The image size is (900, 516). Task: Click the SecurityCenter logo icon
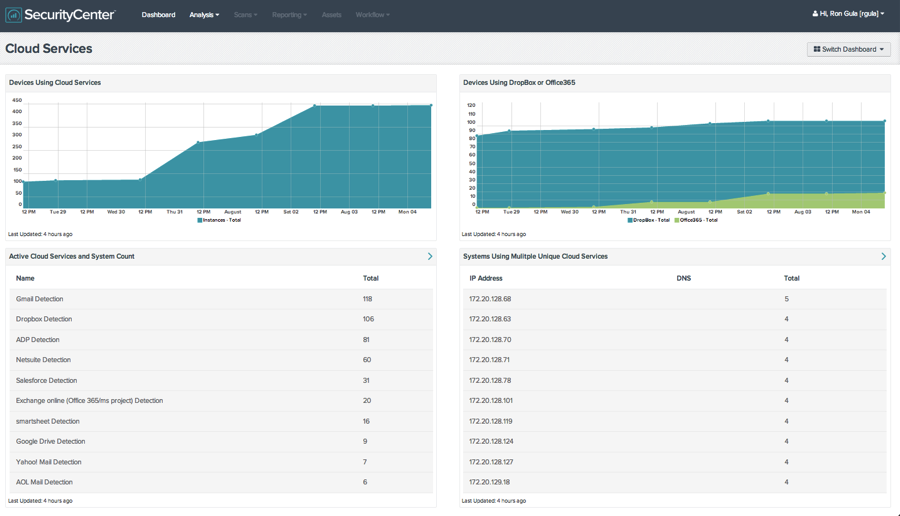click(x=13, y=15)
